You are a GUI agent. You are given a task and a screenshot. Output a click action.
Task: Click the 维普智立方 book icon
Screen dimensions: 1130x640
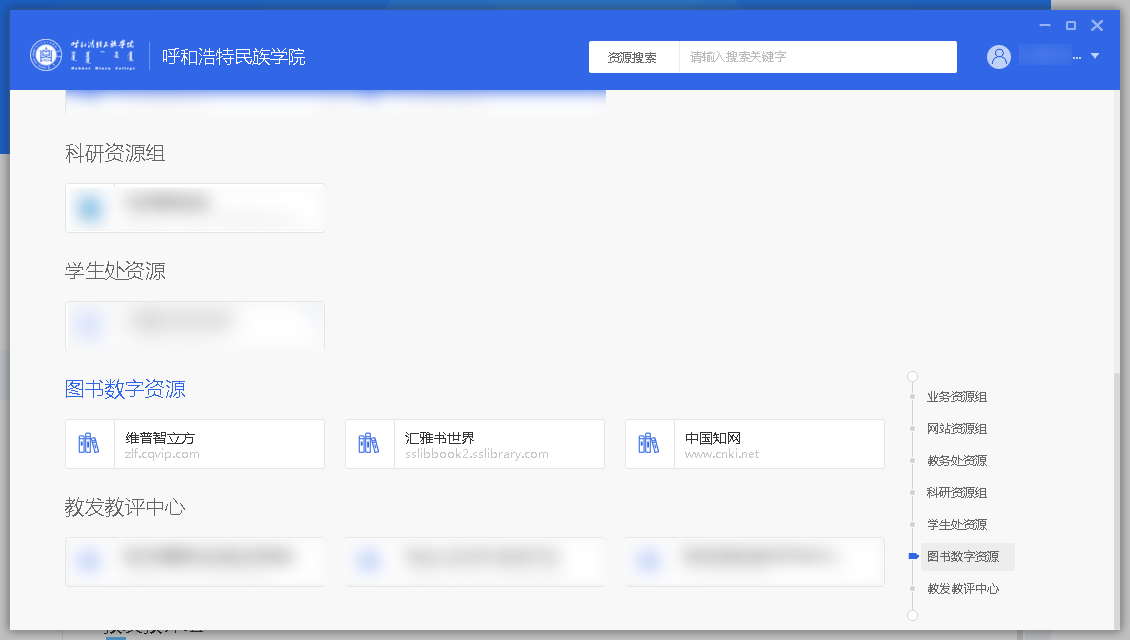click(90, 443)
